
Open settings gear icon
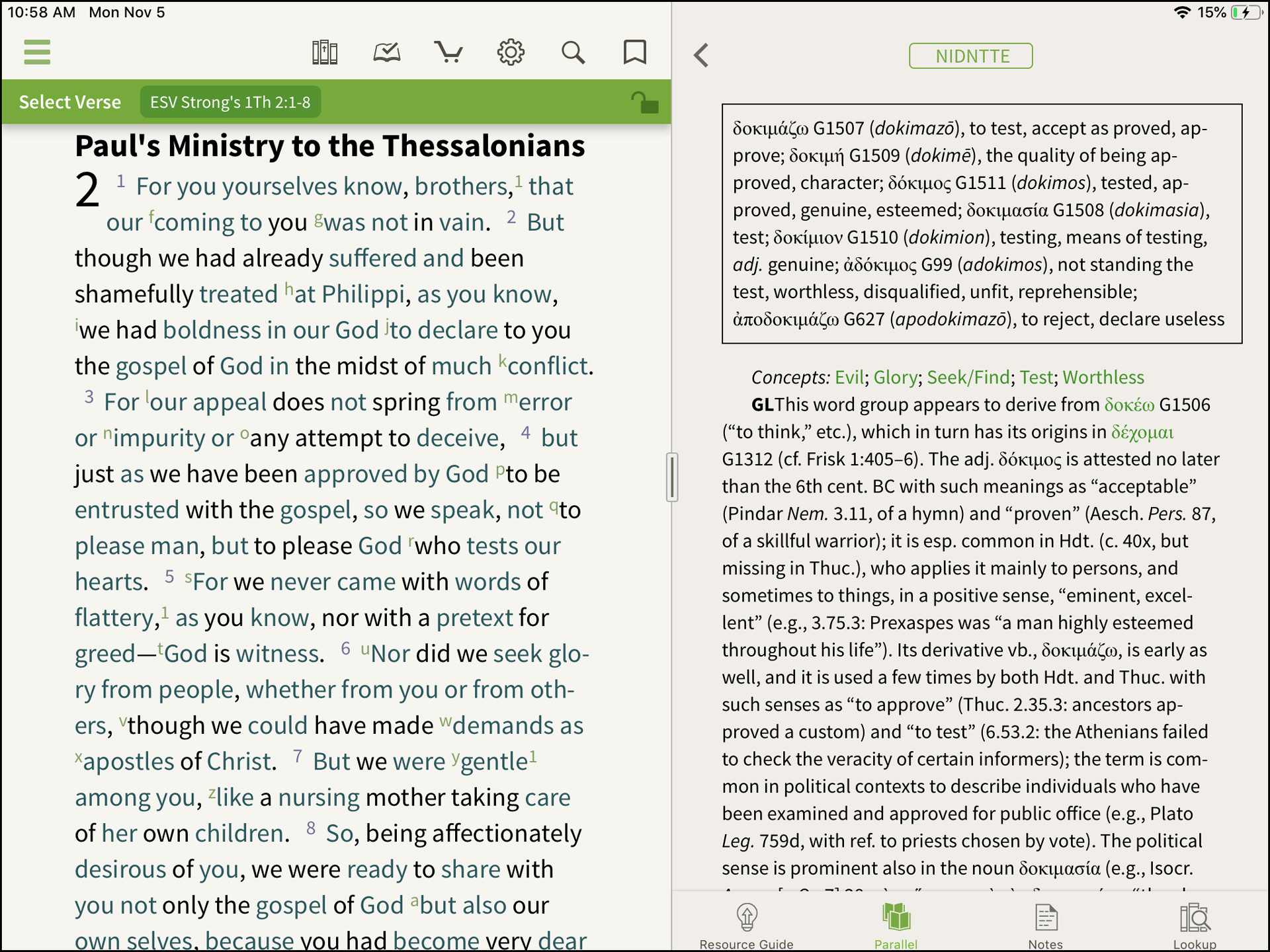(x=511, y=52)
